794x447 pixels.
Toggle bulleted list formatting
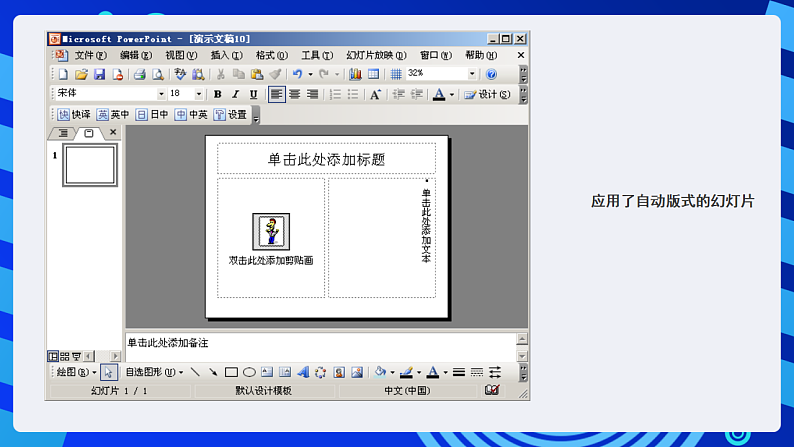point(353,94)
